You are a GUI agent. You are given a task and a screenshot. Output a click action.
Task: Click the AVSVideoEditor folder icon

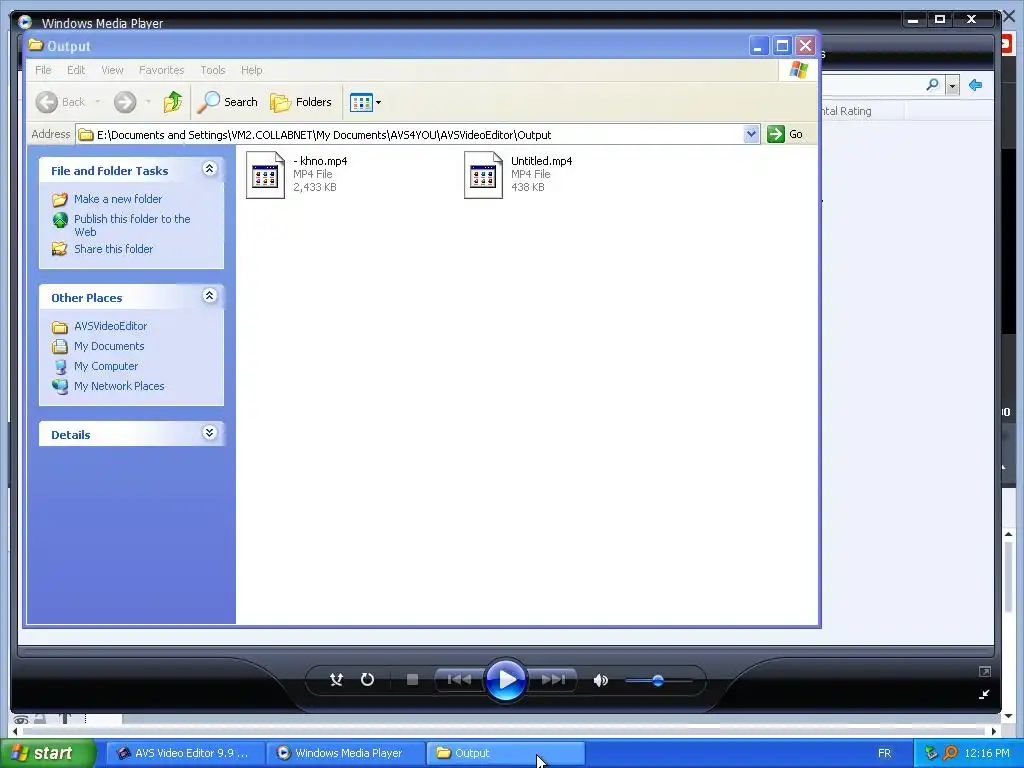(59, 327)
